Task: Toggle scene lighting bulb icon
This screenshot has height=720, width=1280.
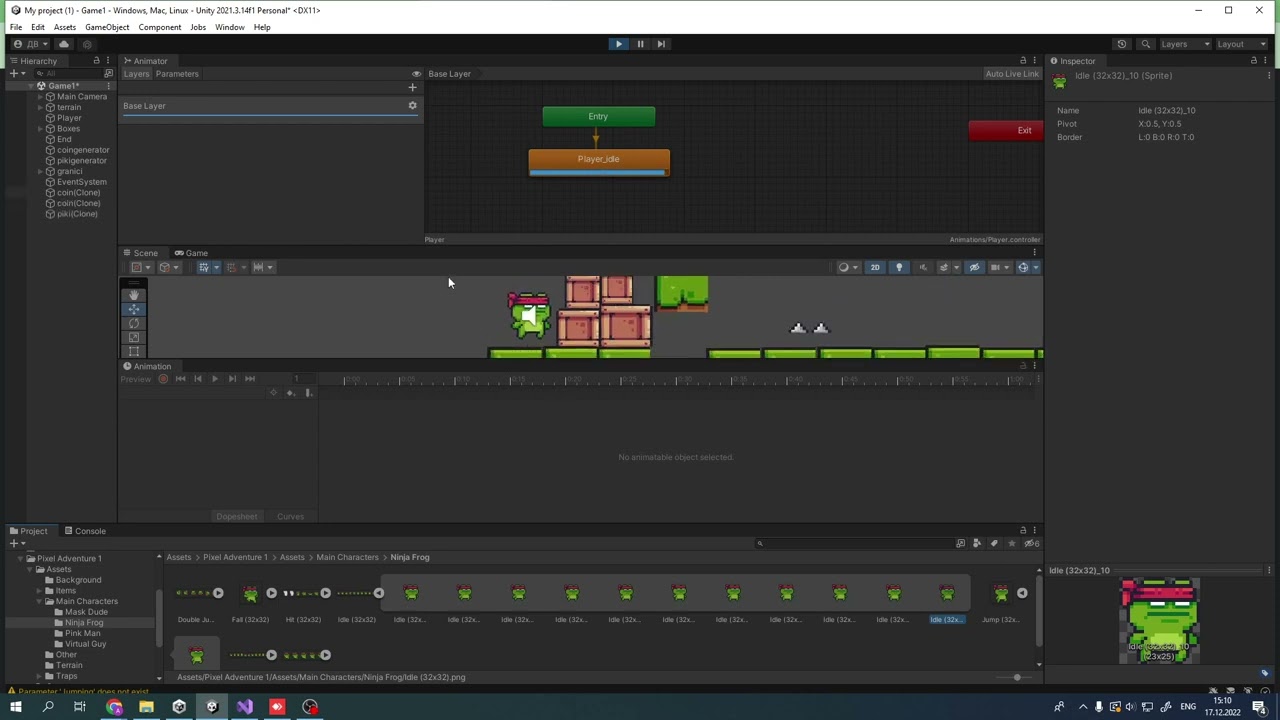Action: (x=899, y=267)
